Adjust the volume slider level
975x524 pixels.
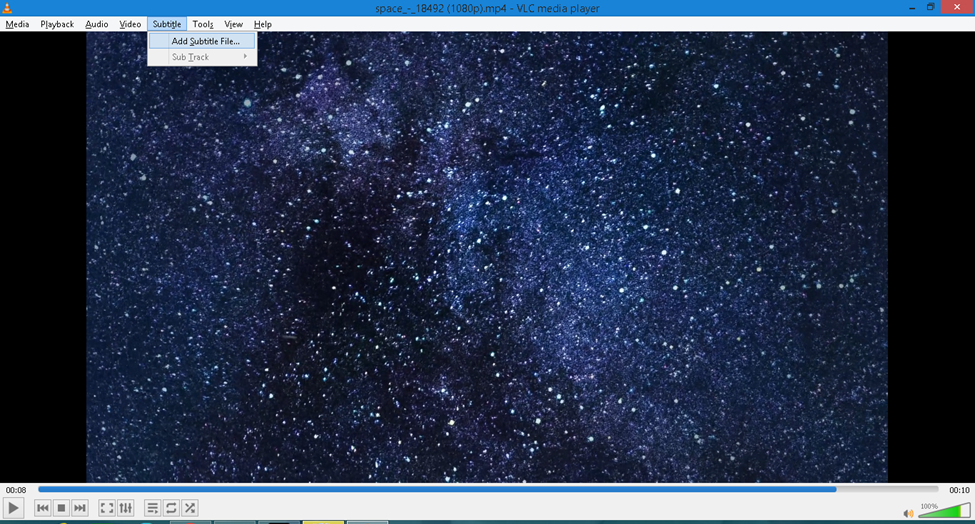[x=944, y=511]
